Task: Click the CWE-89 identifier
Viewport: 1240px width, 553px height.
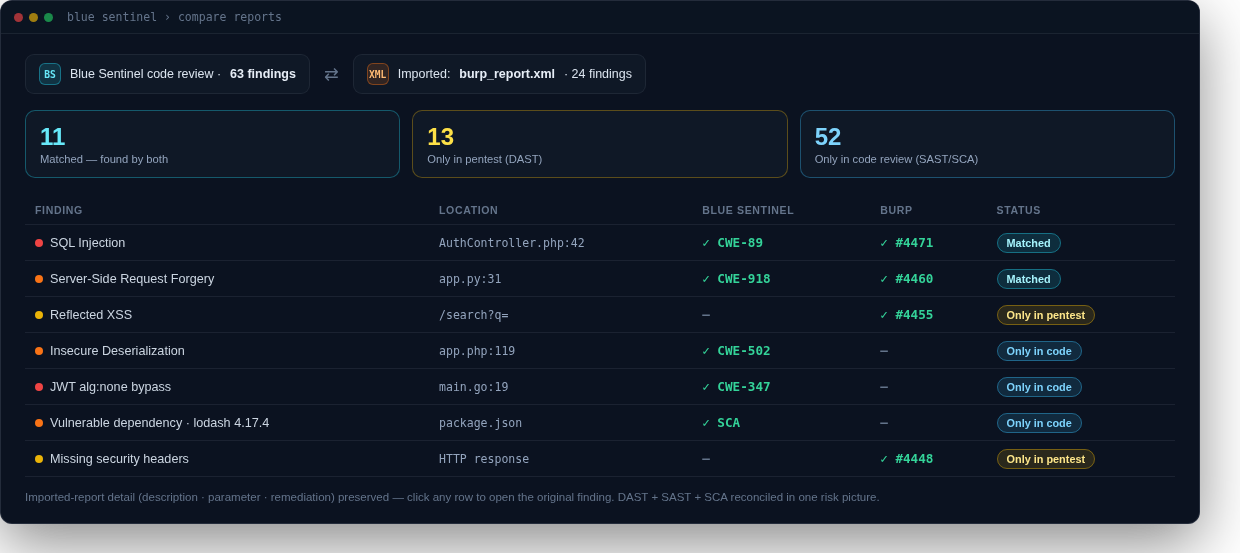Action: 740,243
